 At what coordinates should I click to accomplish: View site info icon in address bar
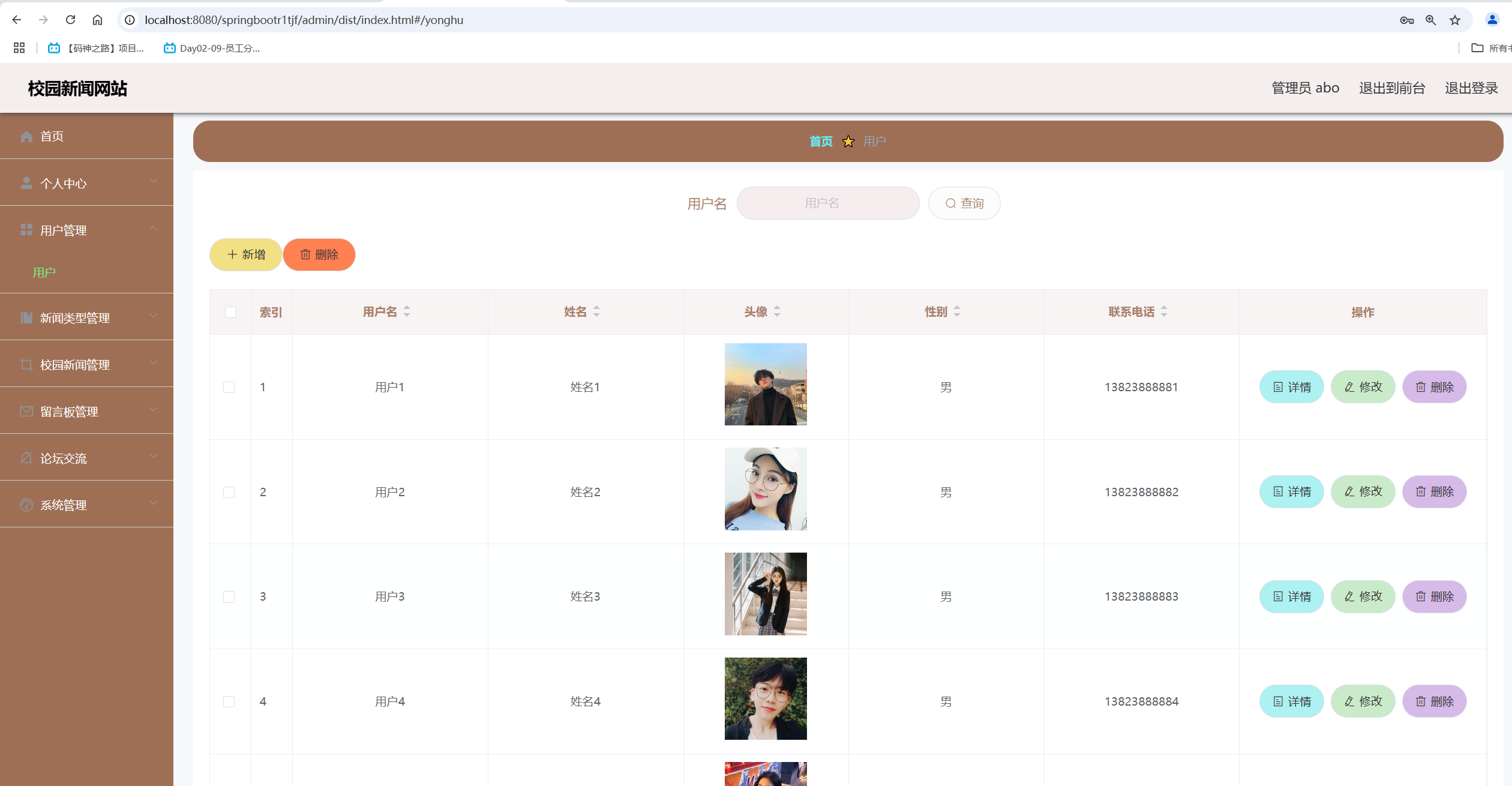pos(130,20)
